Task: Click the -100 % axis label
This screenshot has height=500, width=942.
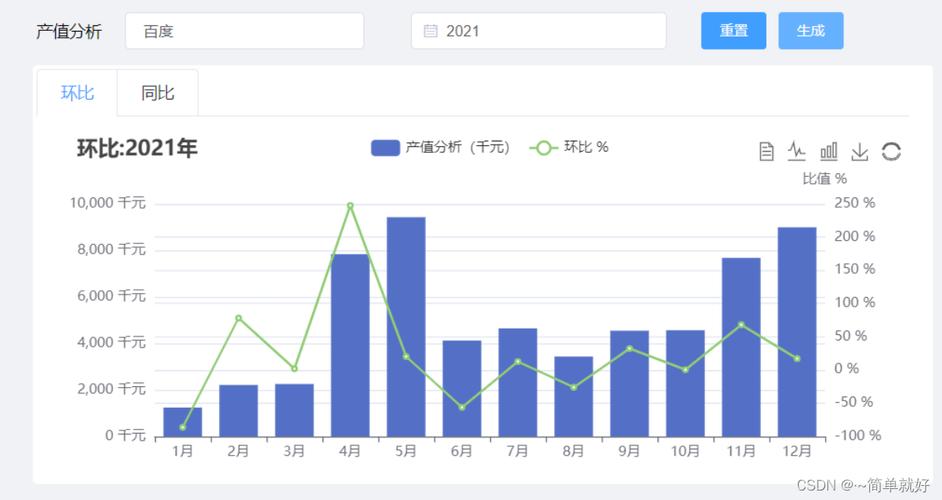Action: tap(857, 435)
